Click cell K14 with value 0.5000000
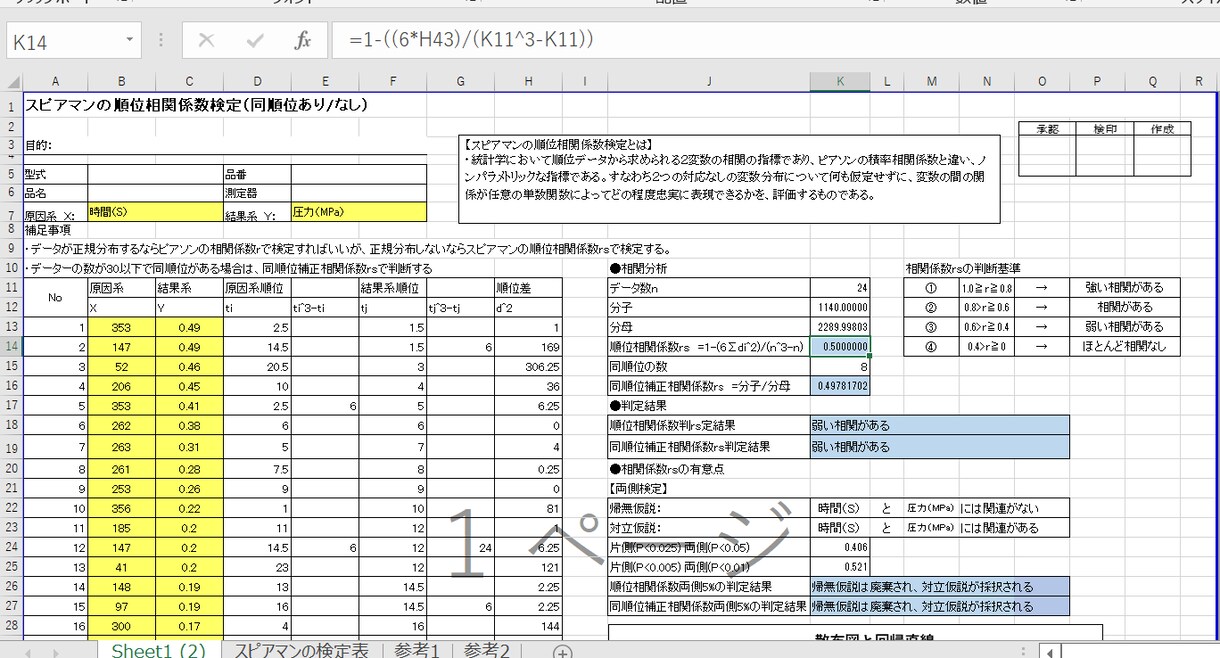1220x658 pixels. tap(840, 346)
